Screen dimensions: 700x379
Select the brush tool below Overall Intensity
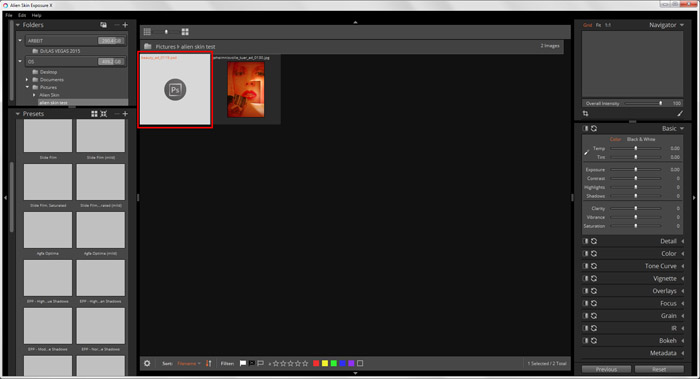[679, 114]
